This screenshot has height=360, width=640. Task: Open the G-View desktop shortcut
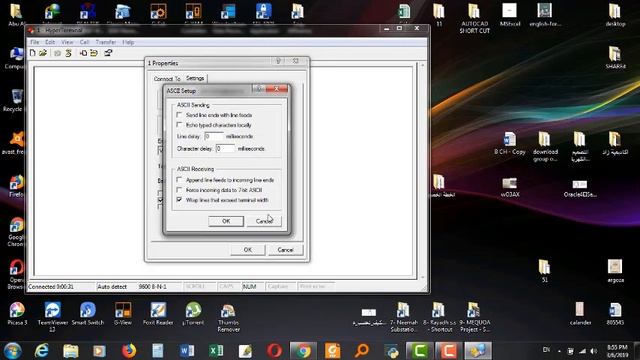click(x=123, y=314)
